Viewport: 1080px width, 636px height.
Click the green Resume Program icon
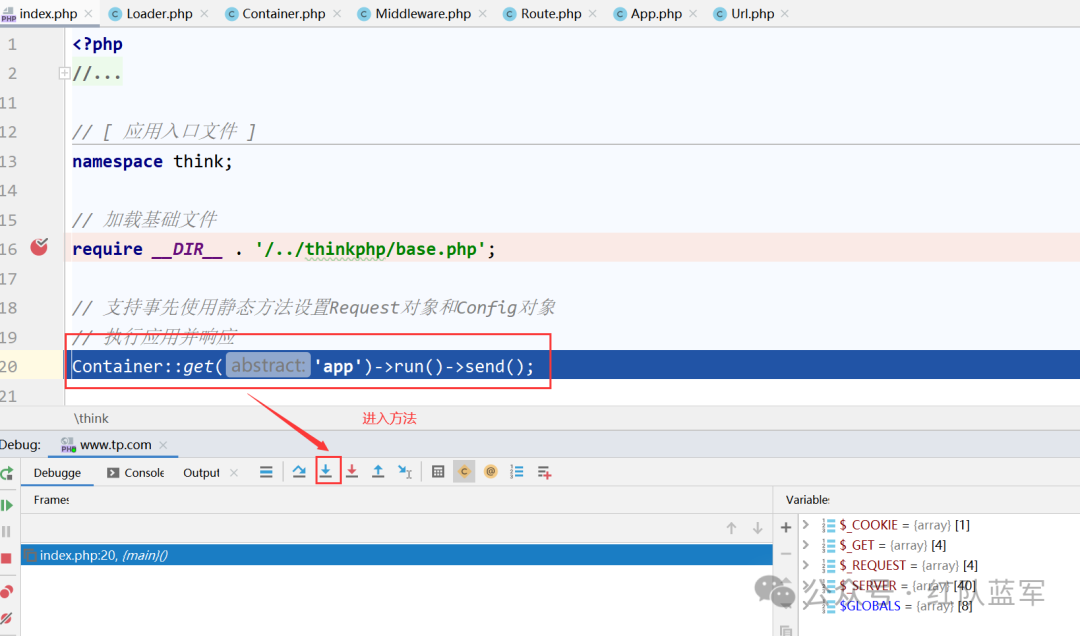pyautogui.click(x=7, y=505)
